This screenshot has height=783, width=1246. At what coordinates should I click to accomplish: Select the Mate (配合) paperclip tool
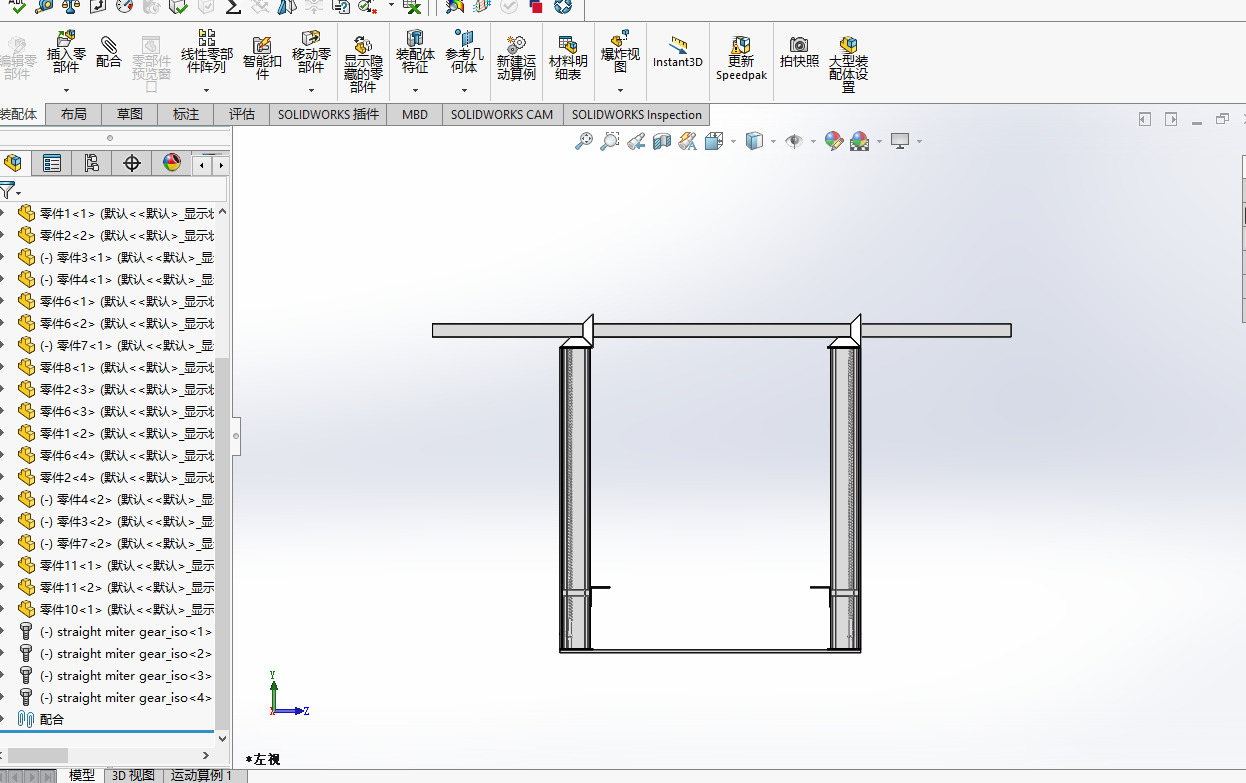point(109,52)
